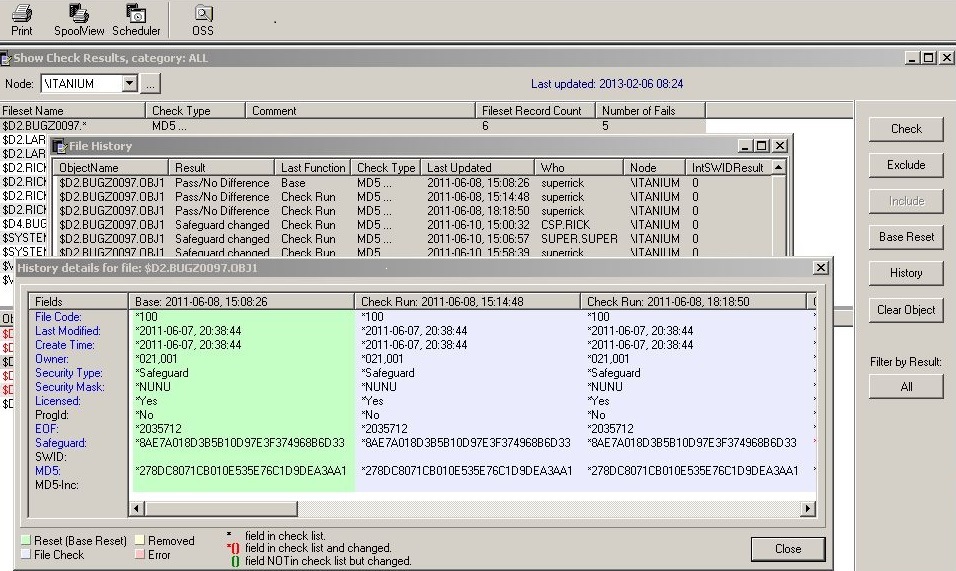Click the Show Check Results window icon
This screenshot has height=571, width=956.
(x=5, y=59)
